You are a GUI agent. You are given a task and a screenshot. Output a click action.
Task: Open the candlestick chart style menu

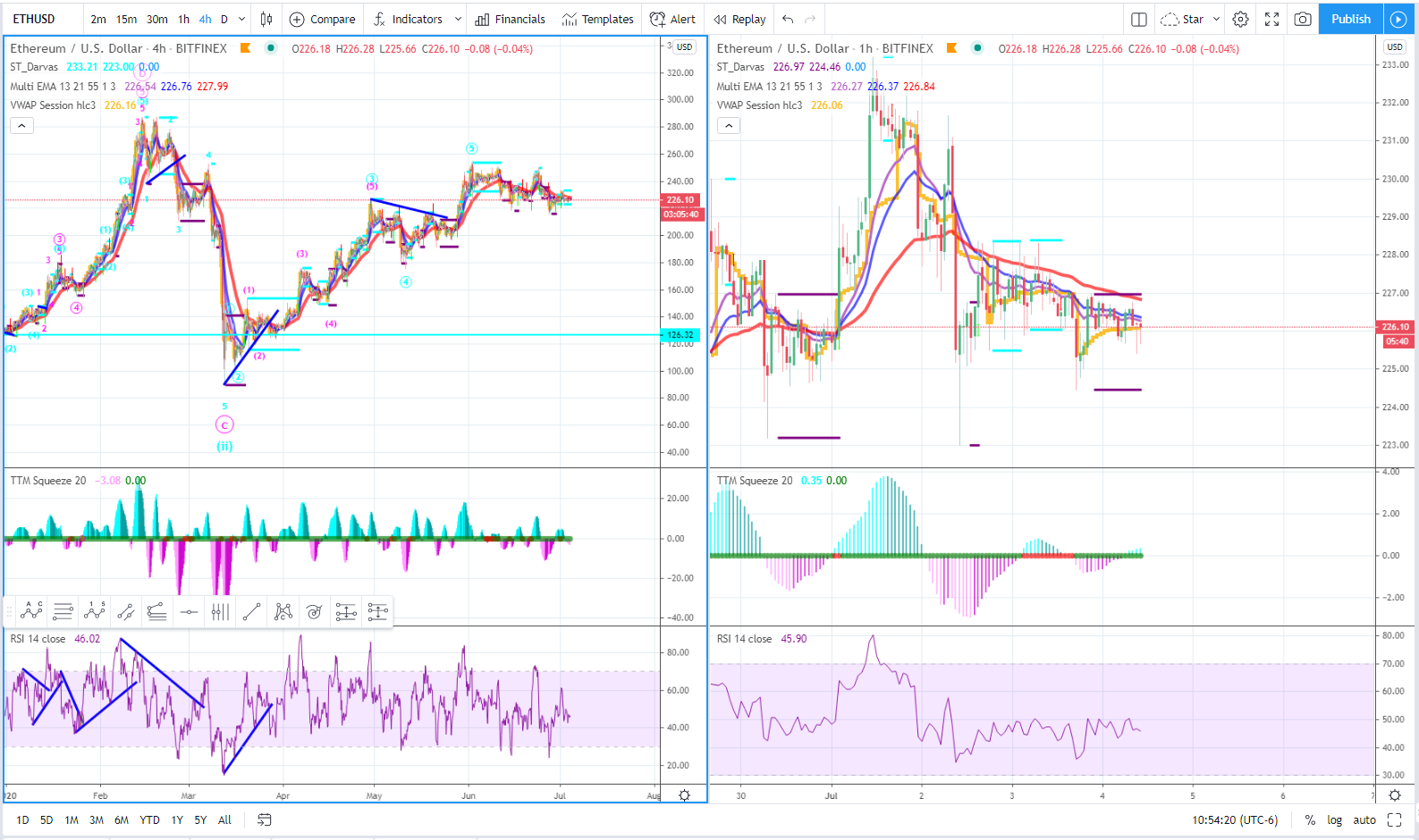(266, 19)
